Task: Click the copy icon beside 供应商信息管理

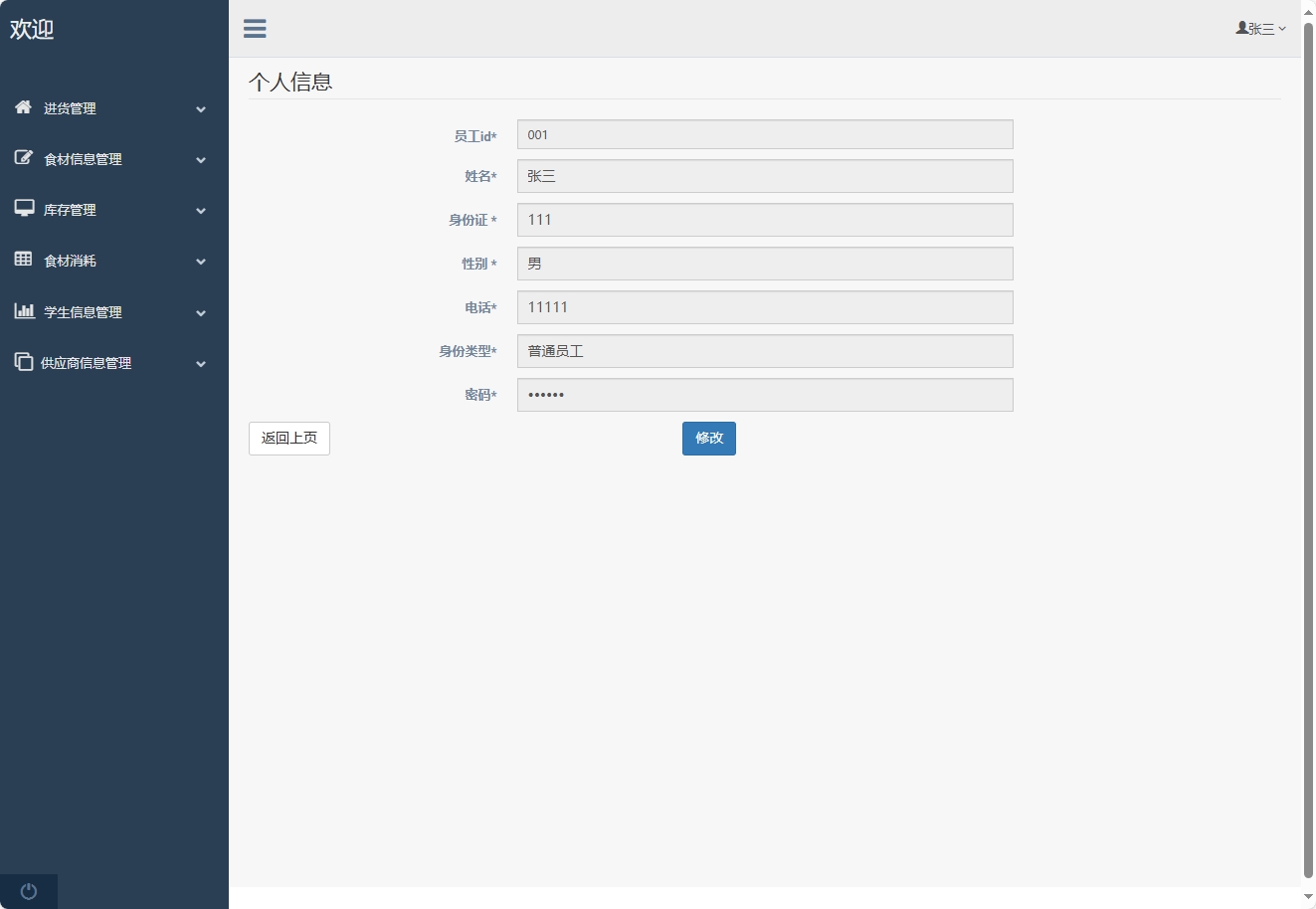Action: 23,362
